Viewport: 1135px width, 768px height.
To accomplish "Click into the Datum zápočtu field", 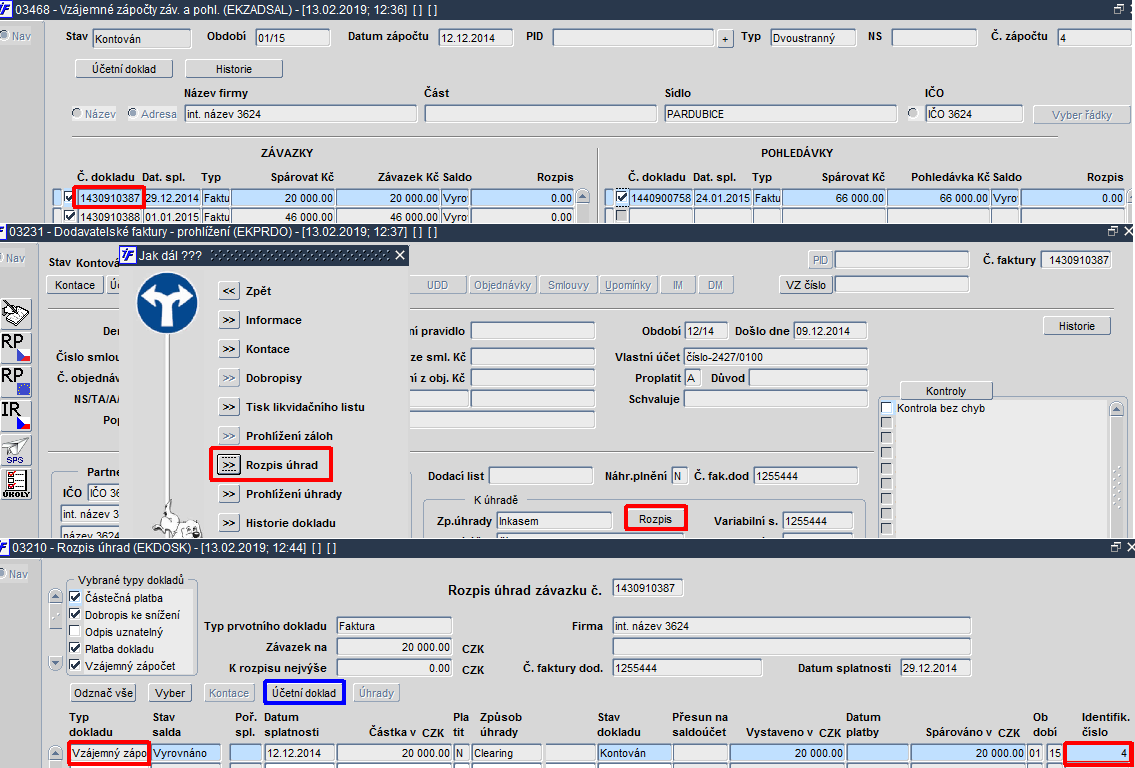I will point(476,38).
